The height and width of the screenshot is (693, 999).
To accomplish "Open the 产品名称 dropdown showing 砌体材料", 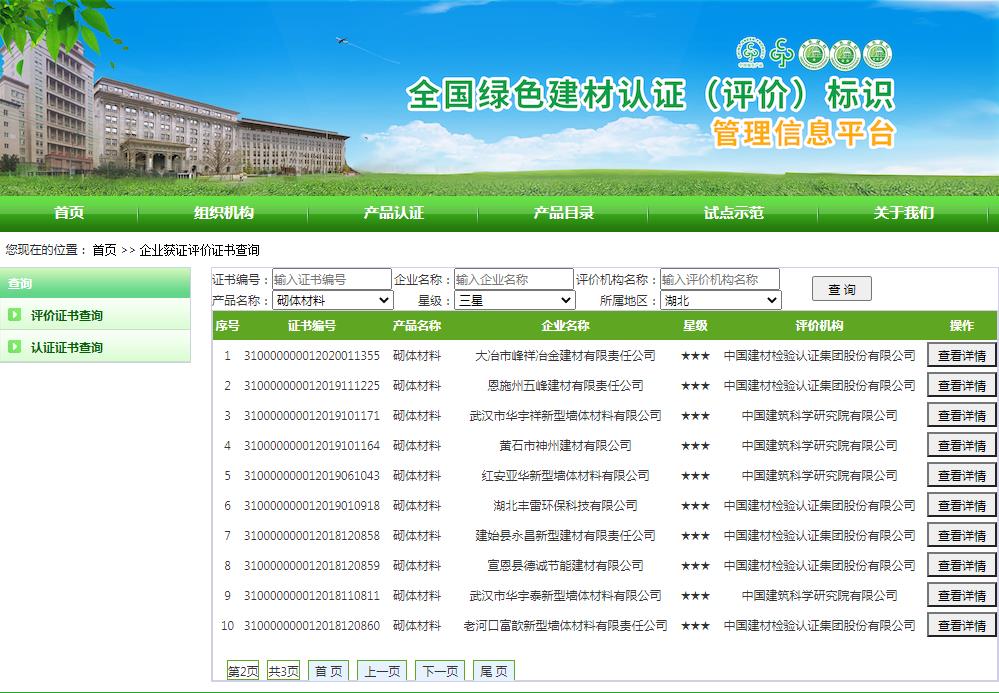I will [333, 300].
